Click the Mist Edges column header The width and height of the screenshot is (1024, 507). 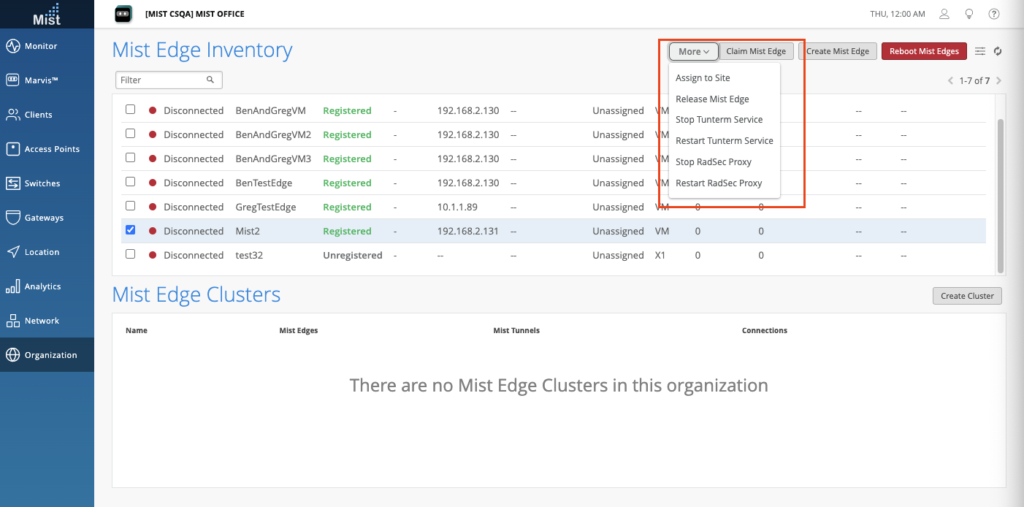tap(298, 331)
